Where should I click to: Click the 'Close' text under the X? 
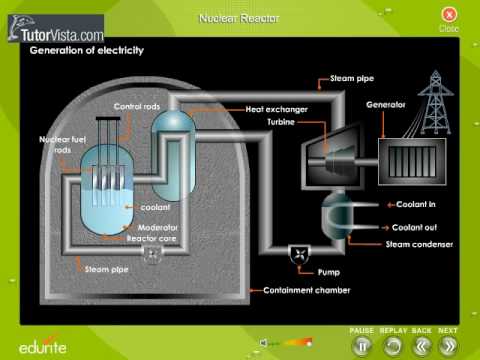pyautogui.click(x=449, y=29)
